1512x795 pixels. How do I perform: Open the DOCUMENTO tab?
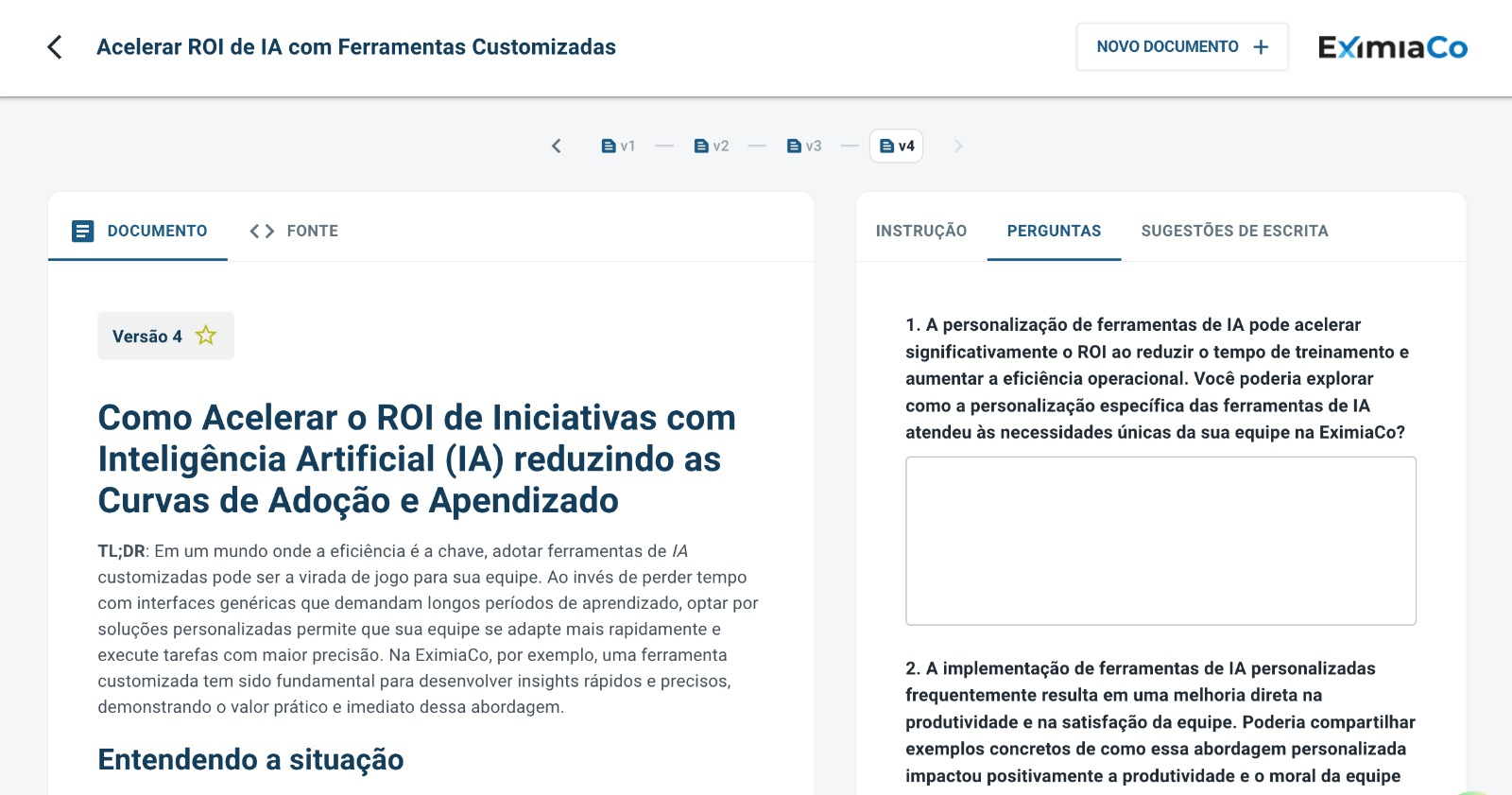pyautogui.click(x=138, y=231)
